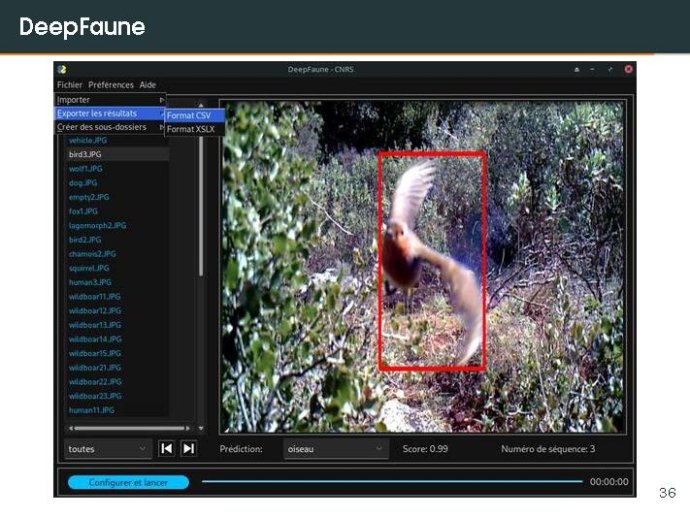Choose Format XSLX export option
Image resolution: width=690 pixels, height=517 pixels.
[x=195, y=129]
